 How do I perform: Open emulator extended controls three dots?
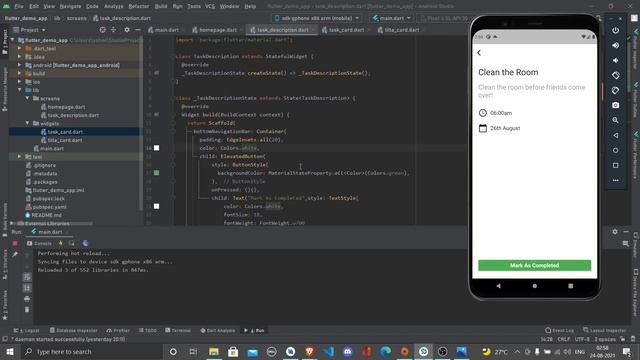coord(616,180)
